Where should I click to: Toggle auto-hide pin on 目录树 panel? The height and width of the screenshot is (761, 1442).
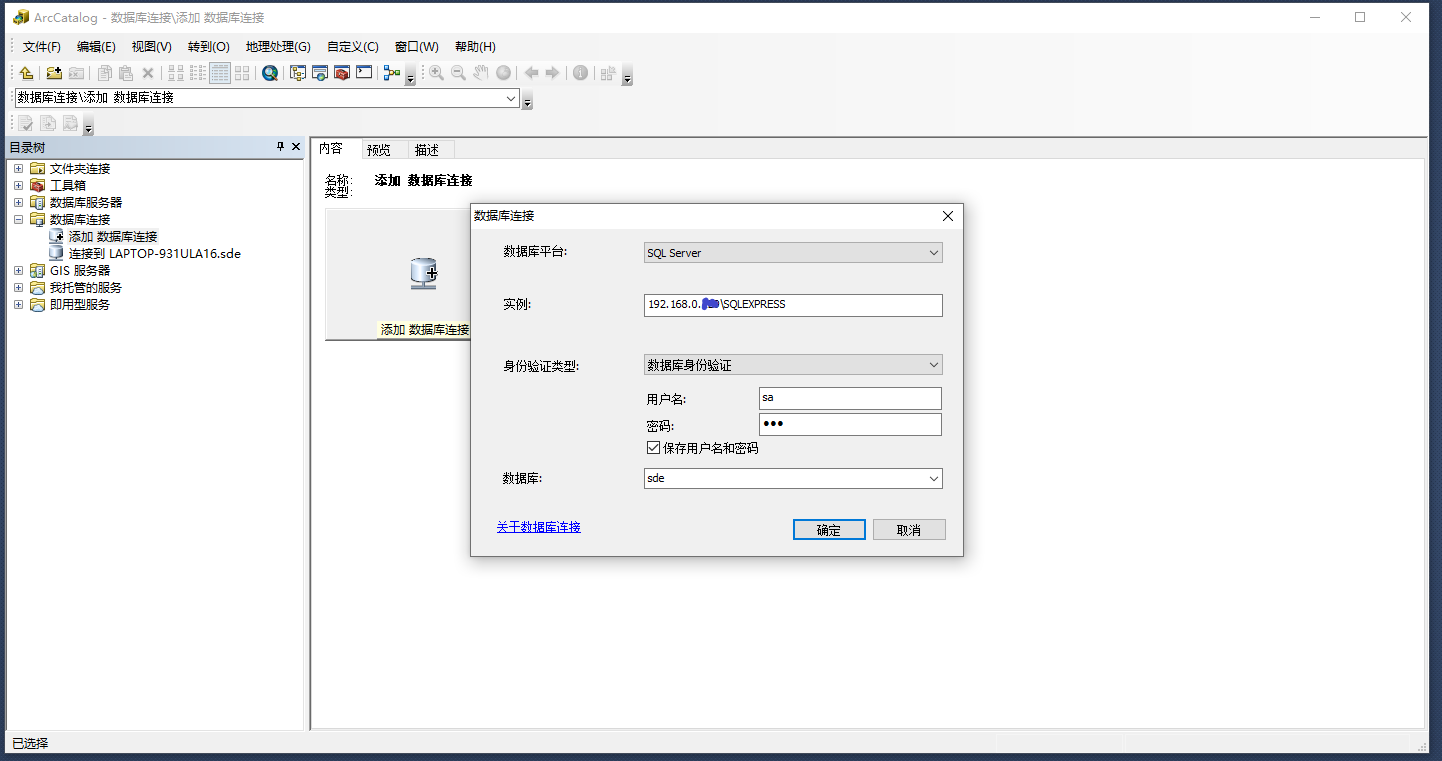(x=280, y=147)
